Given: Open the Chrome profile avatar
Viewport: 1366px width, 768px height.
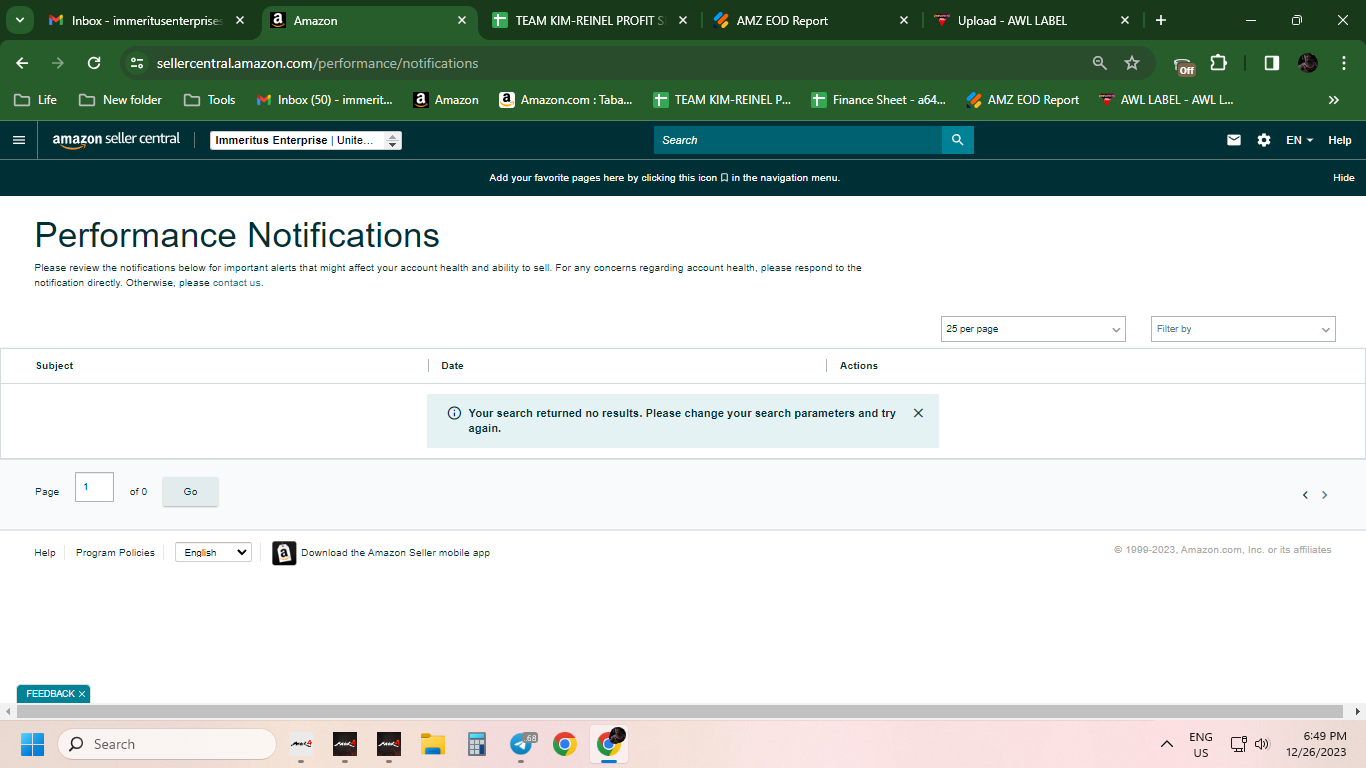Looking at the screenshot, I should (1308, 63).
